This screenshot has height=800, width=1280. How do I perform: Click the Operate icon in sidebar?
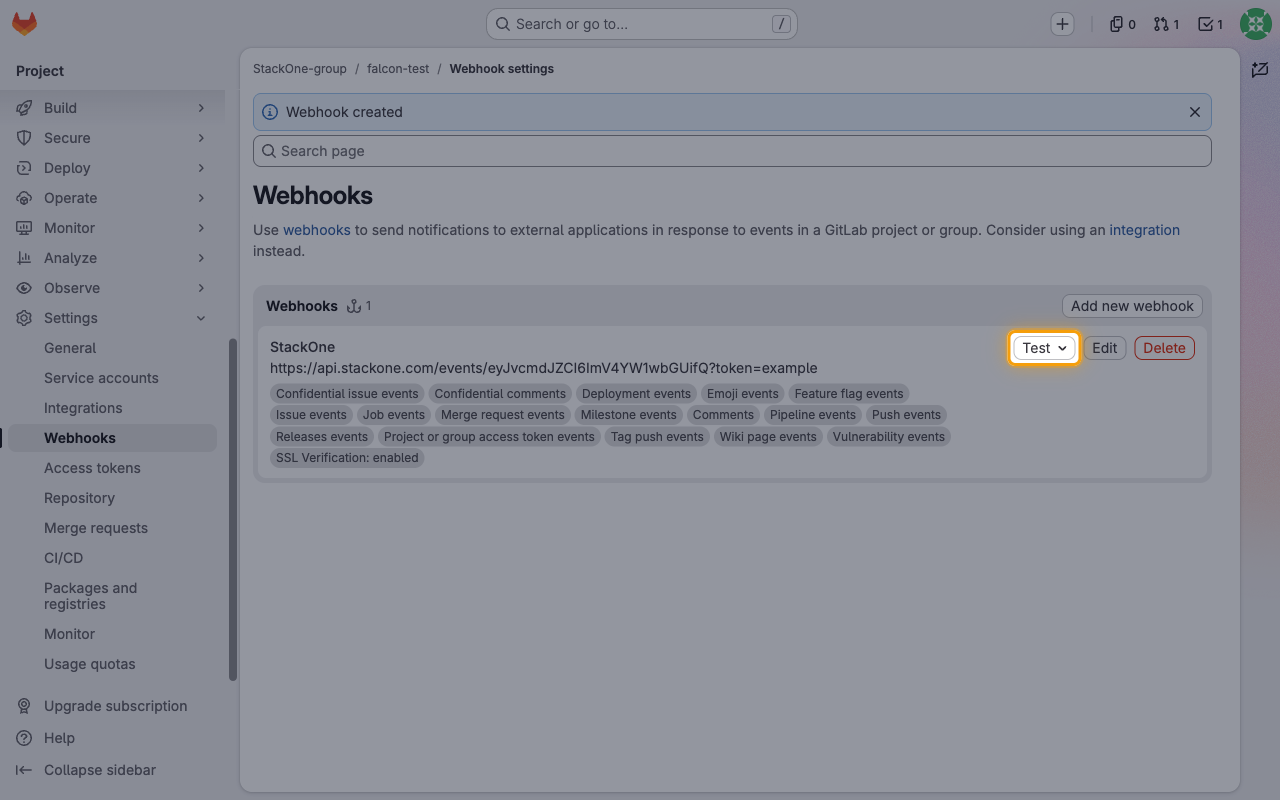(24, 198)
